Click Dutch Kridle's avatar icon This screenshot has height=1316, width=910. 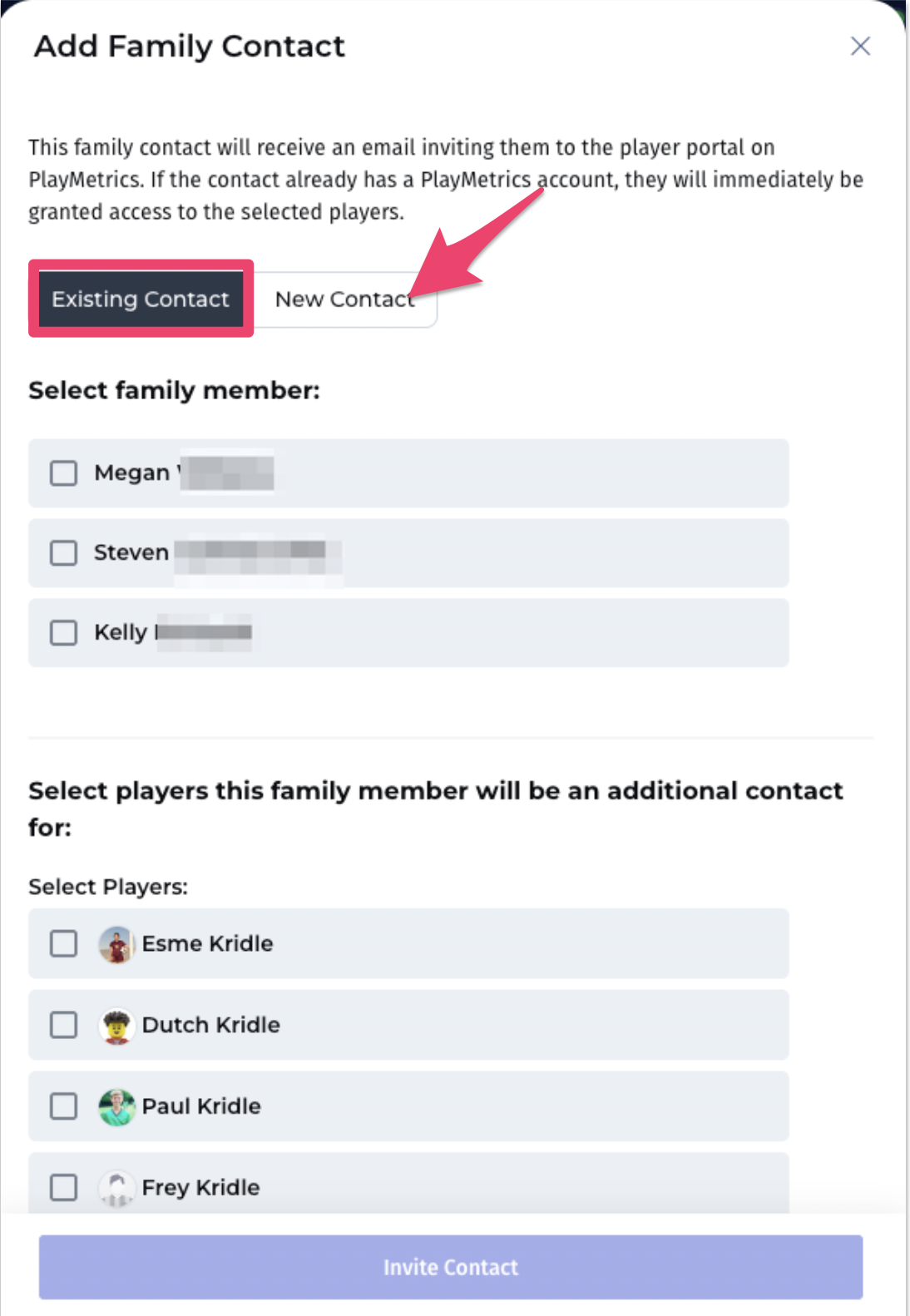(x=116, y=1026)
